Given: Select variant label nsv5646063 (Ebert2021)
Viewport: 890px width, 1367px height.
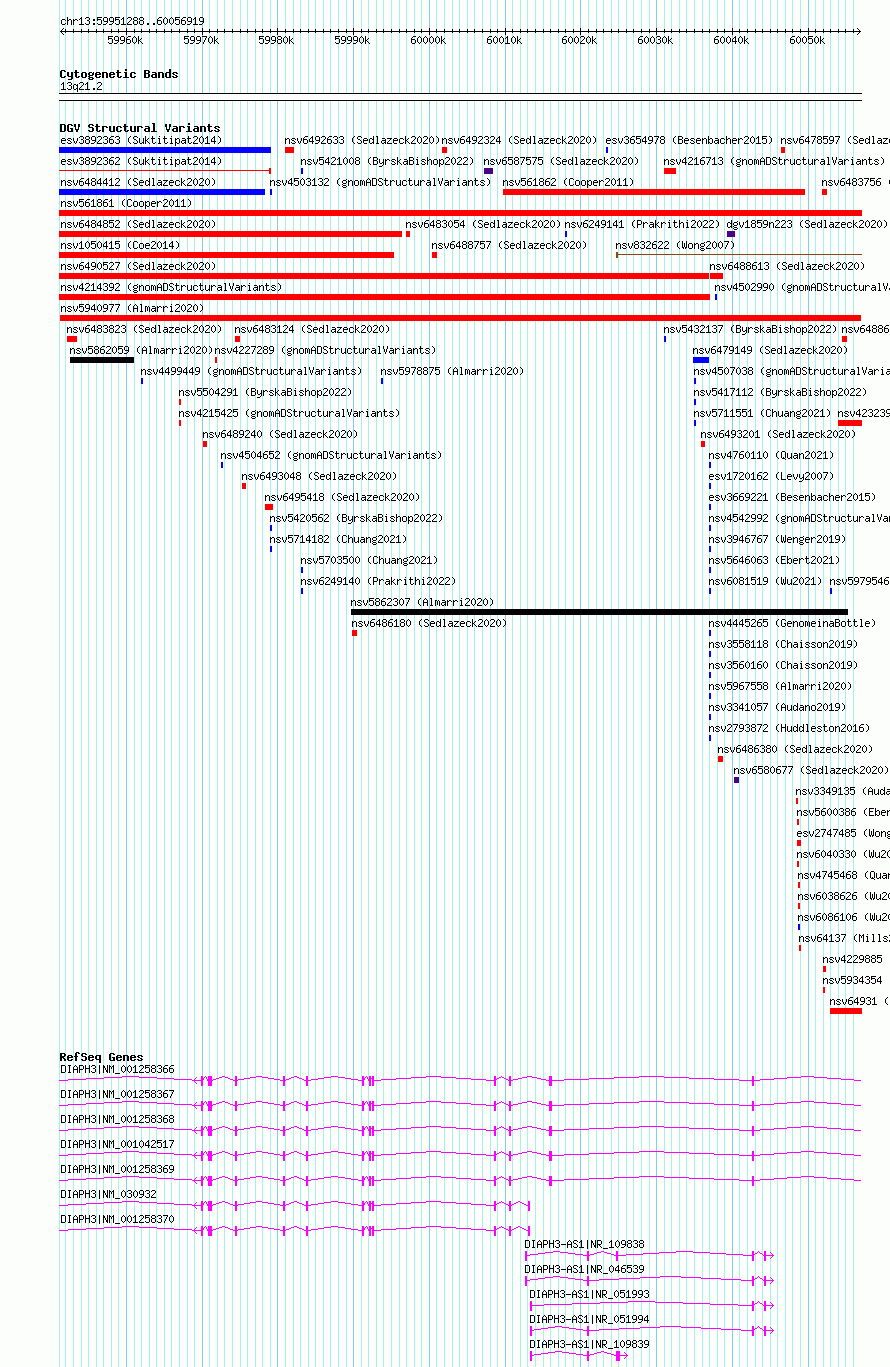Looking at the screenshot, I should 775,560.
